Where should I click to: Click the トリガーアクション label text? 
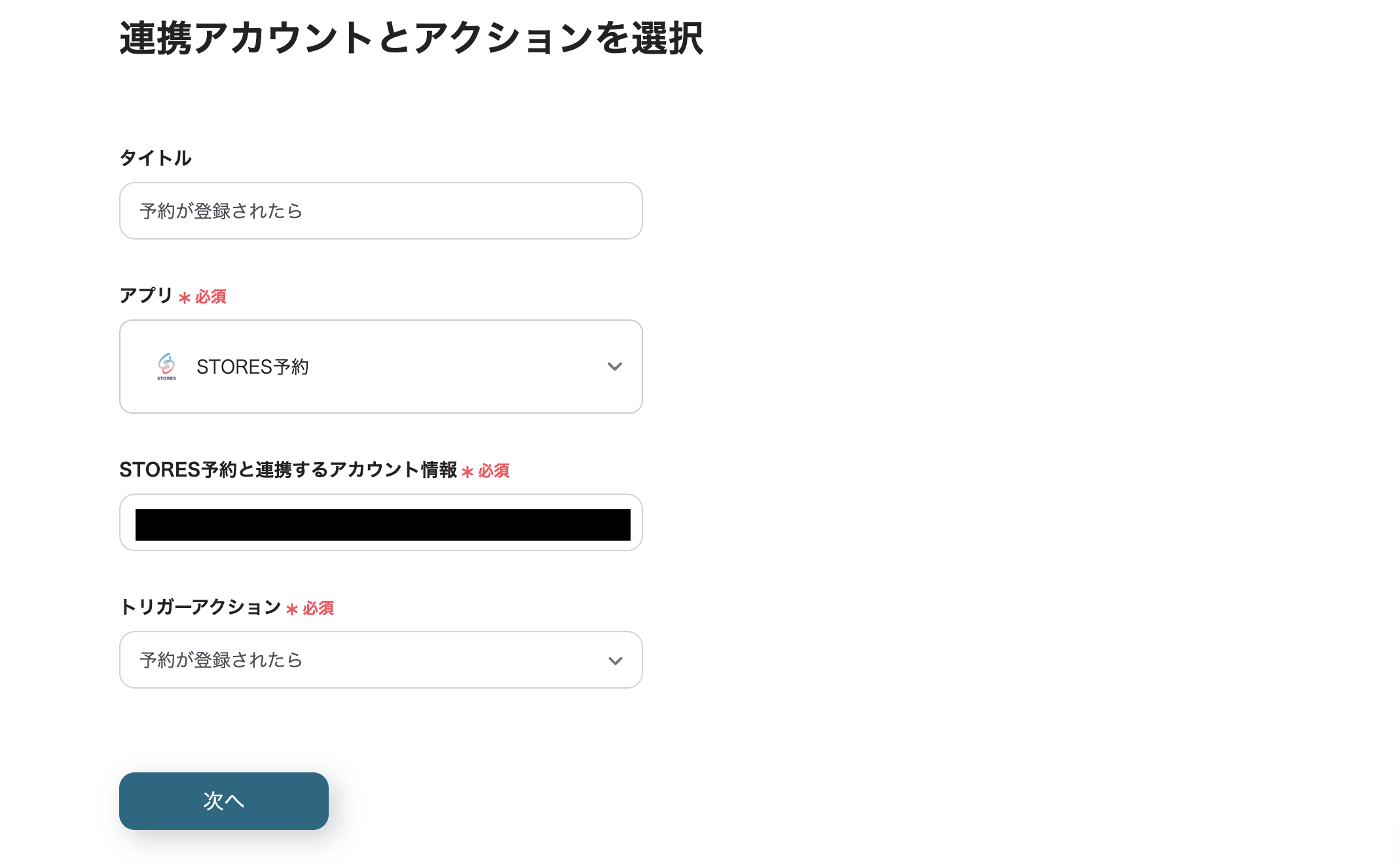pyautogui.click(x=199, y=607)
